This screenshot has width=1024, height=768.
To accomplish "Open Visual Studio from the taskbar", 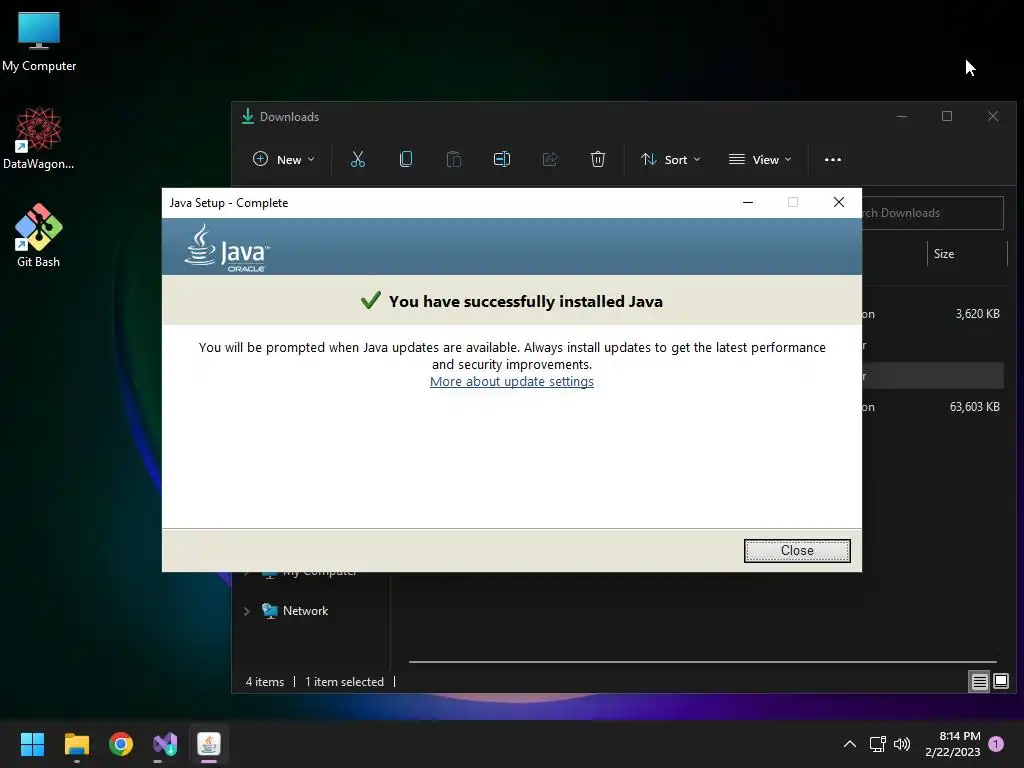I will (x=165, y=744).
